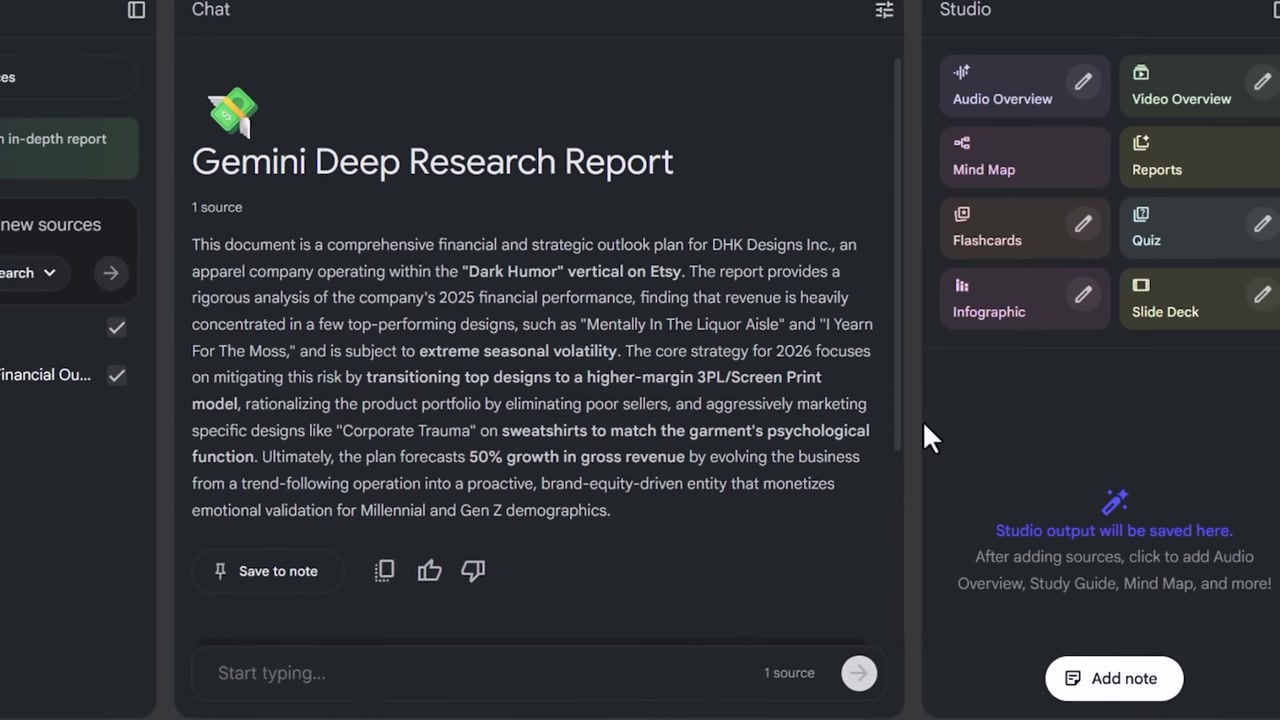This screenshot has height=720, width=1280.
Task: Copy the report summary to clipboard
Action: 385,571
